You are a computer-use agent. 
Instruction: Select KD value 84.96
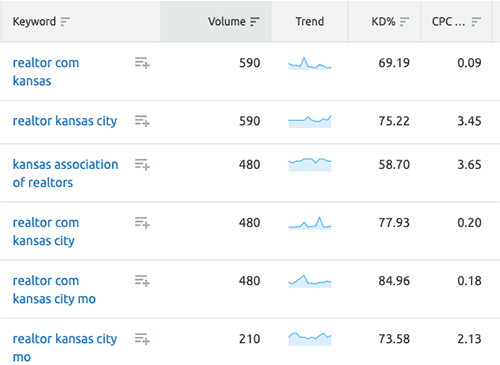[394, 281]
